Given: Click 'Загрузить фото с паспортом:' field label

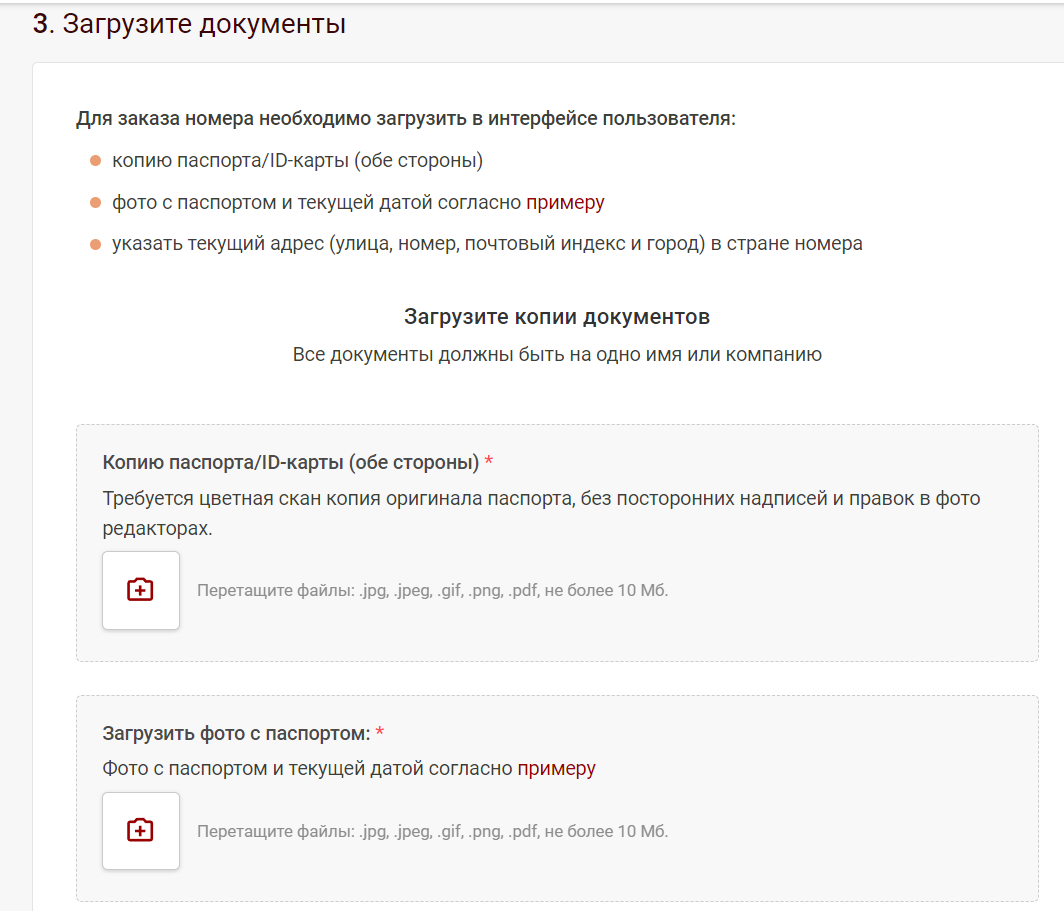Looking at the screenshot, I should (236, 734).
